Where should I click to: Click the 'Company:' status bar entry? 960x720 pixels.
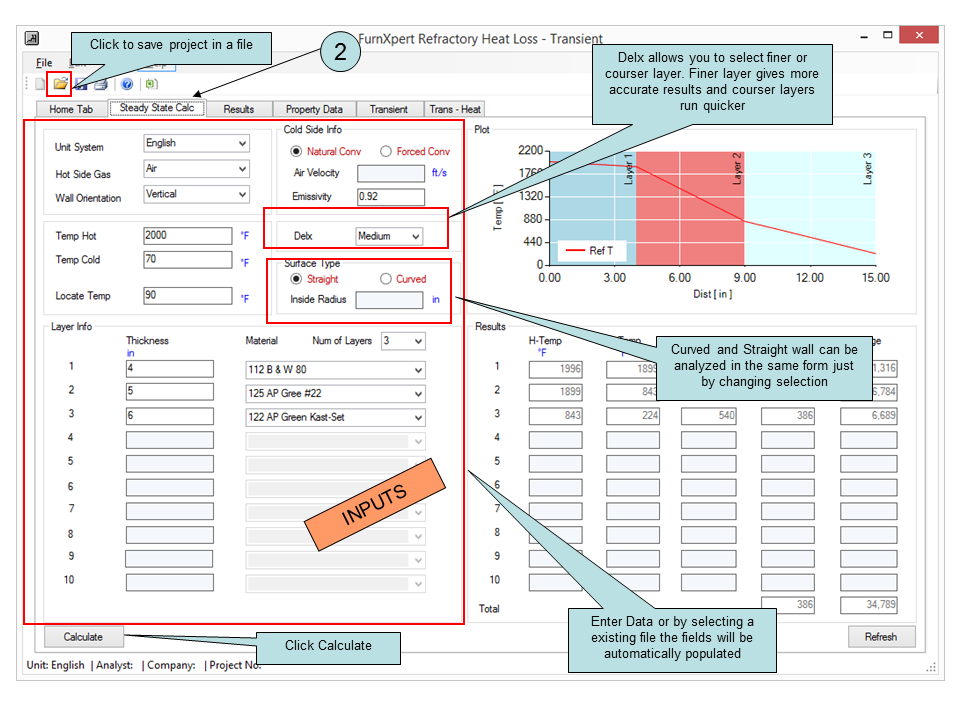(171, 665)
